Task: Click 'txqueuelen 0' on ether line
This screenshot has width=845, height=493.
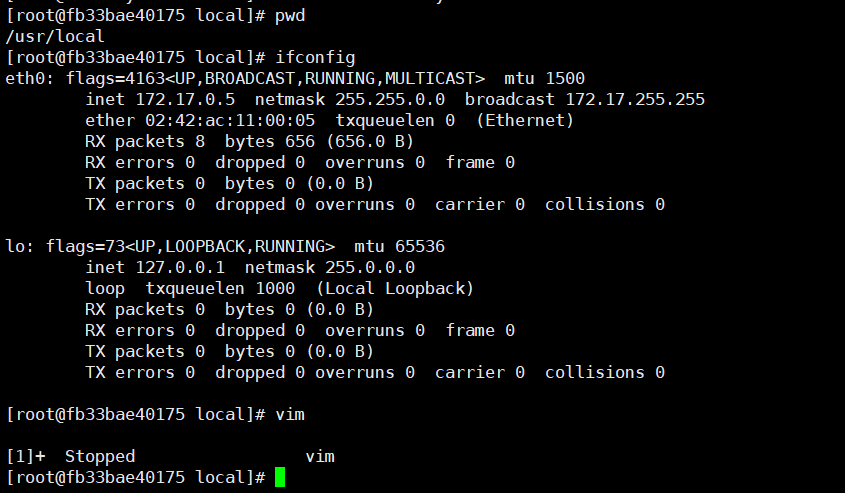Action: [x=395, y=121]
